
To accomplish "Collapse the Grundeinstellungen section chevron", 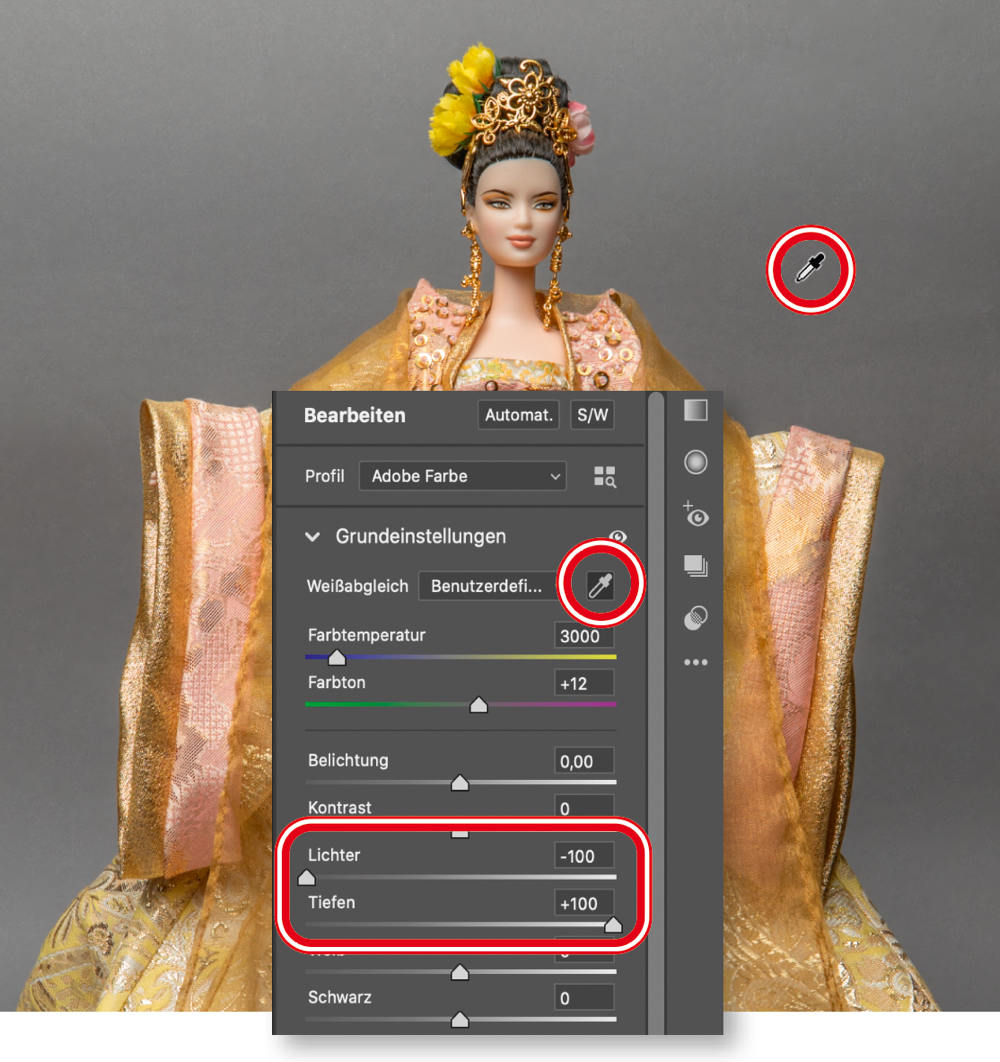I will click(312, 536).
